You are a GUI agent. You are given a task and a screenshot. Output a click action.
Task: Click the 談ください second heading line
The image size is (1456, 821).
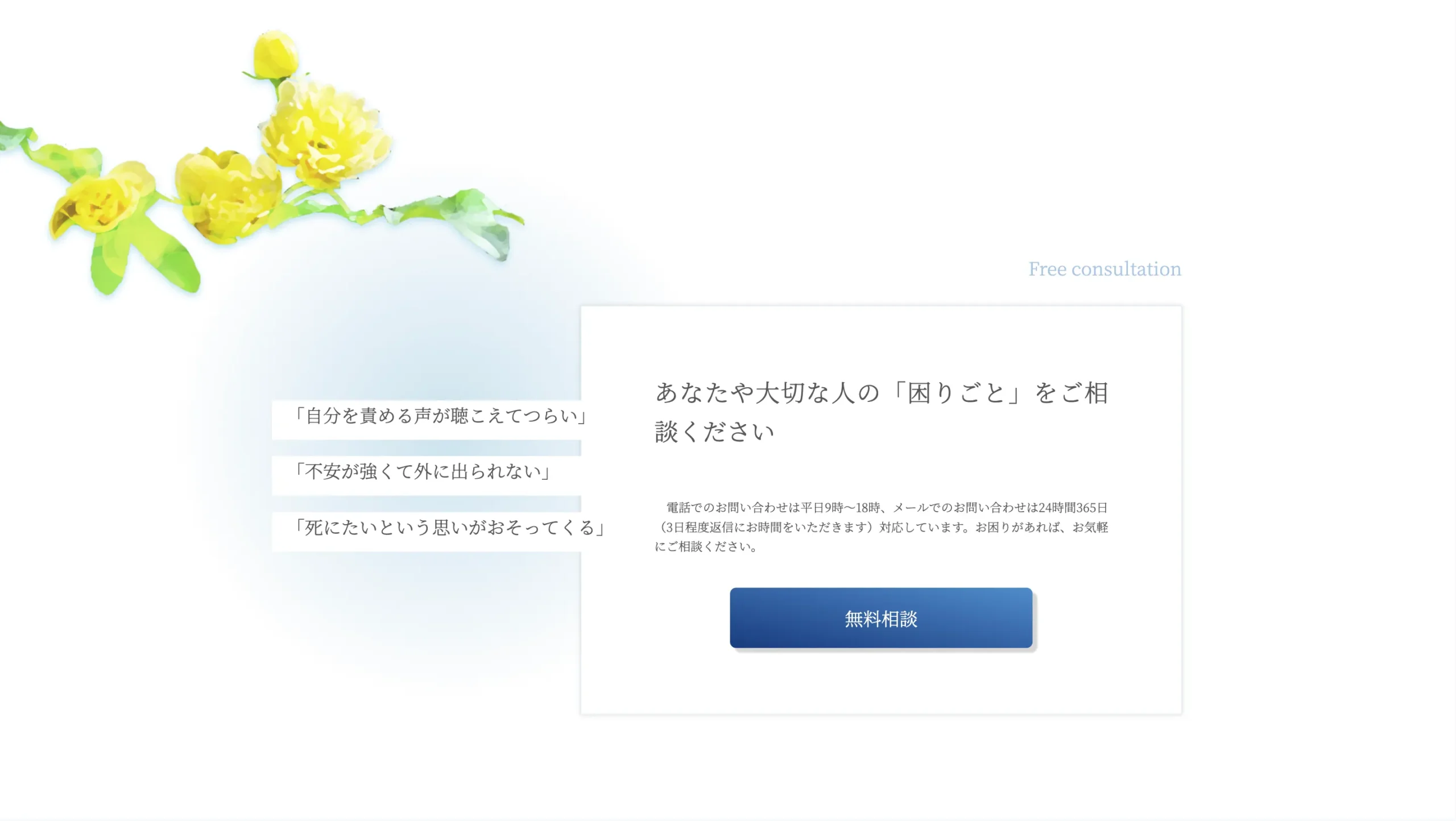[714, 432]
